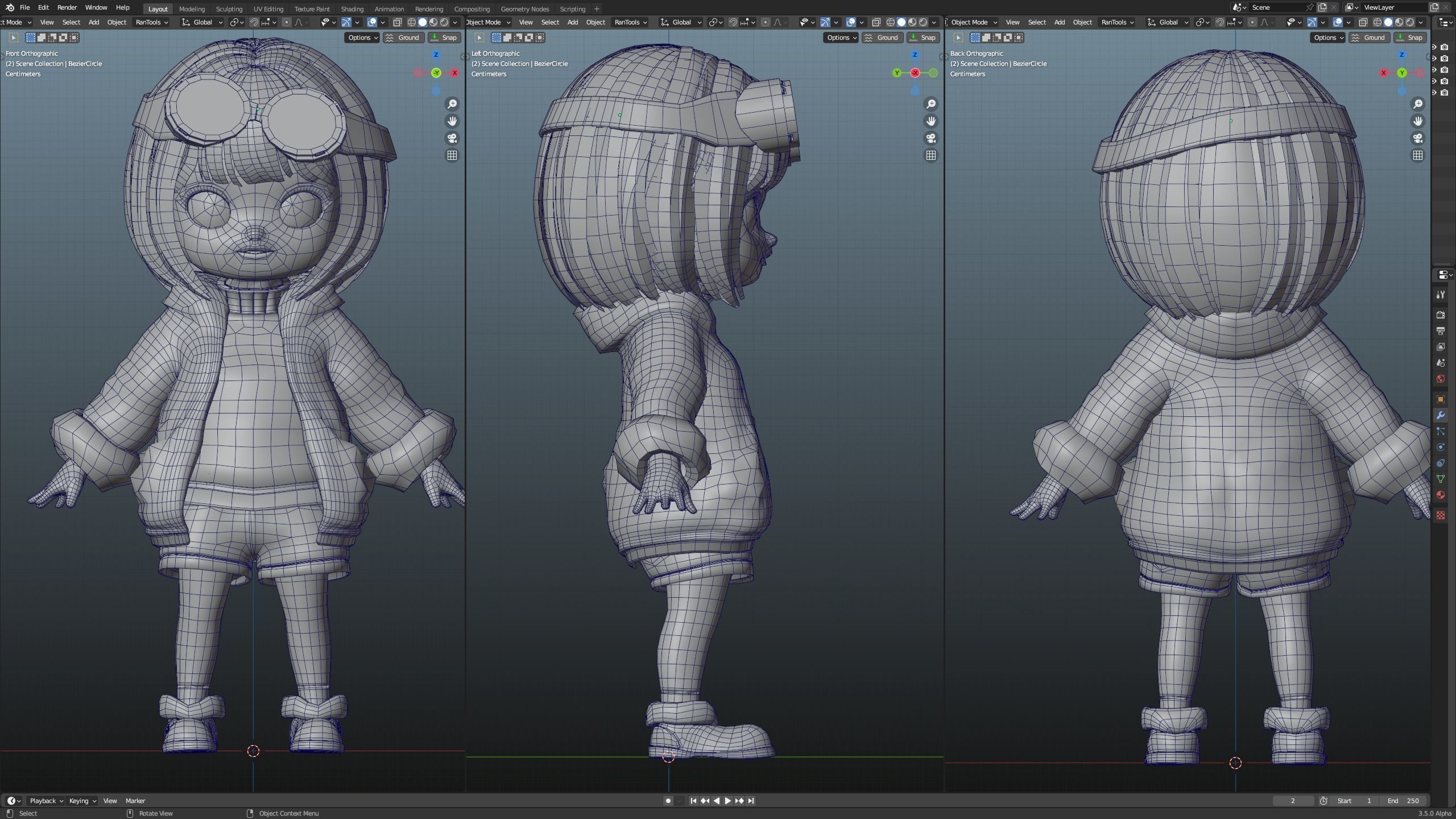
Task: Open the Add menu in Left viewport
Action: pyautogui.click(x=573, y=22)
